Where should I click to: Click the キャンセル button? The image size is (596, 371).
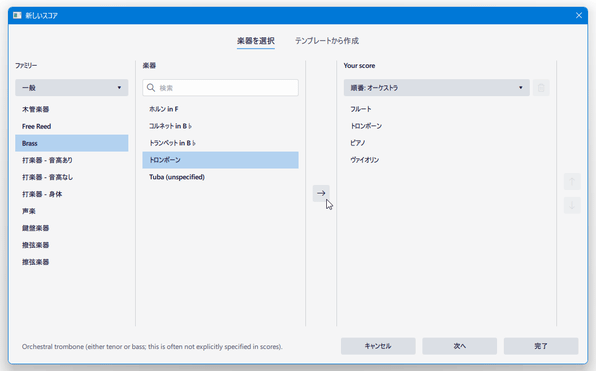tap(378, 346)
